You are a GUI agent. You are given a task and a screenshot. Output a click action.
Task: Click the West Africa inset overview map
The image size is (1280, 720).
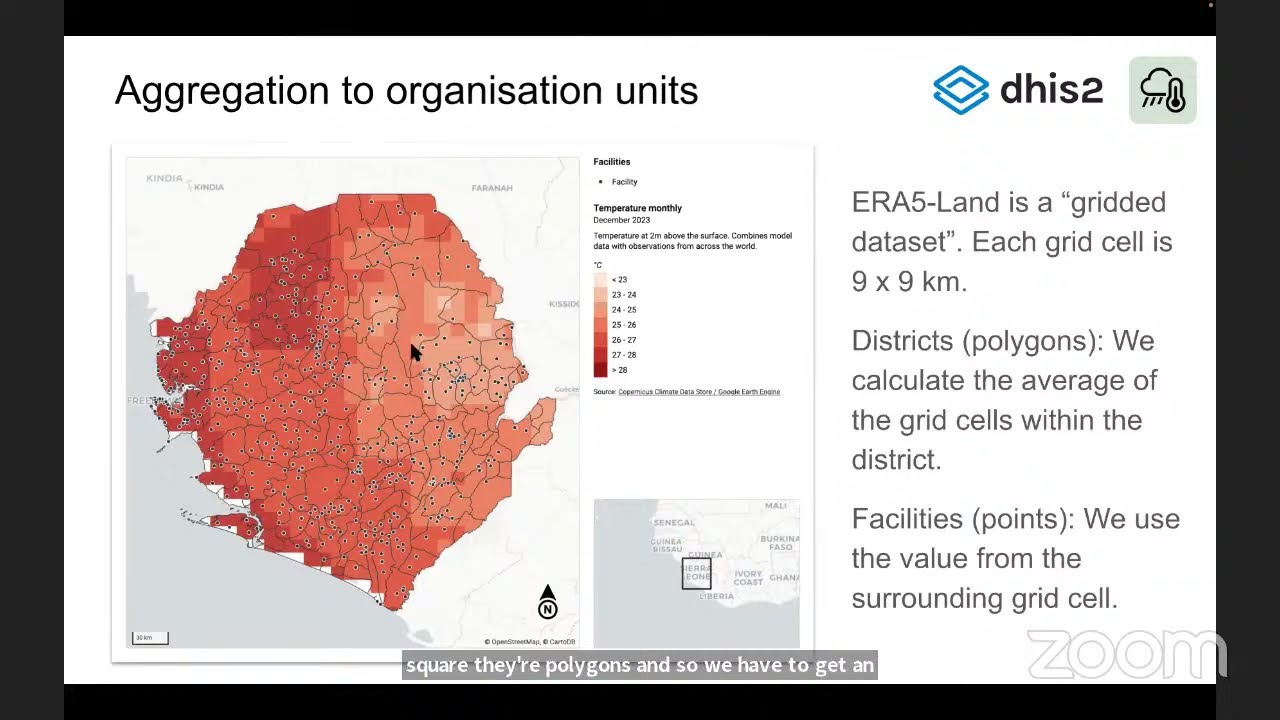(696, 573)
